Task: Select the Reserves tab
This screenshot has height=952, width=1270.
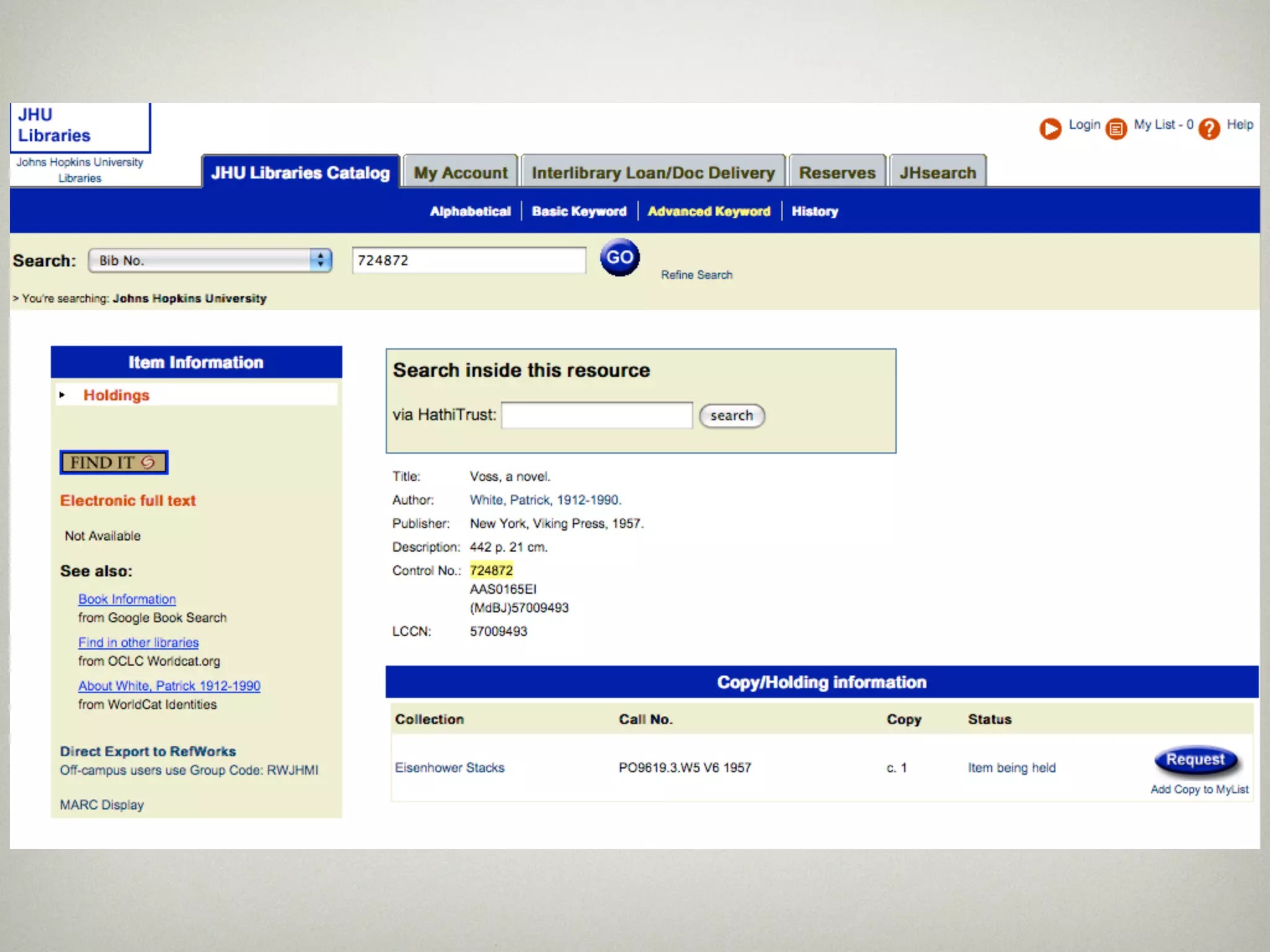Action: point(837,172)
